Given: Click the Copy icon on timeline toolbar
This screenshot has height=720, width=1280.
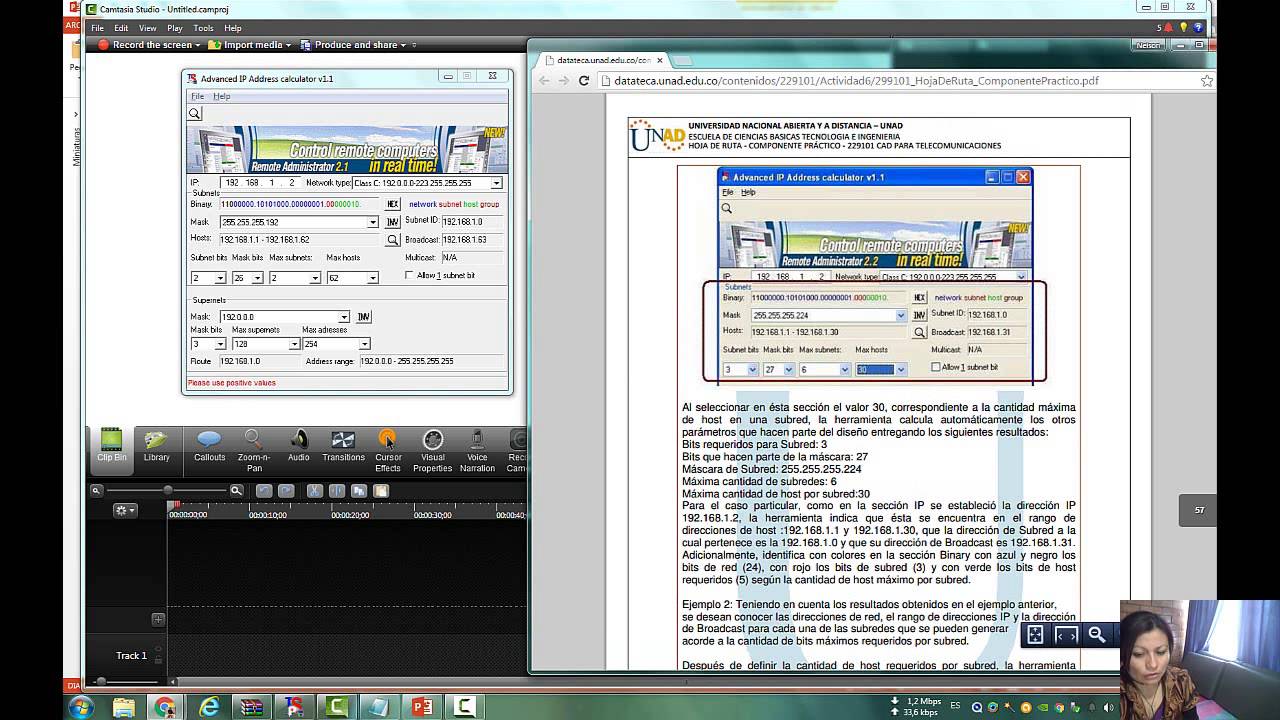Looking at the screenshot, I should pos(358,490).
